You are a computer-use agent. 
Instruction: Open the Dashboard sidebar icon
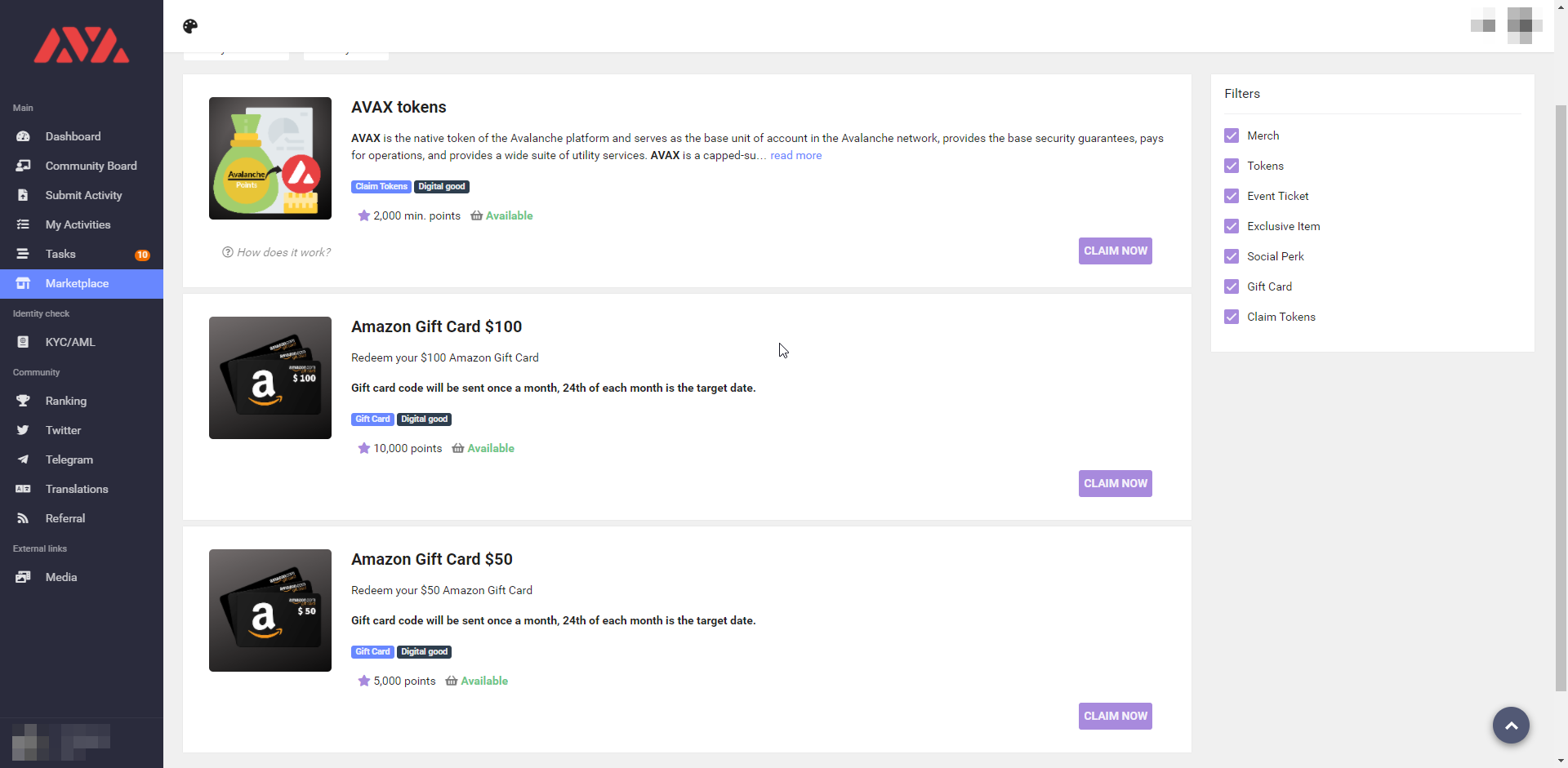pos(23,136)
